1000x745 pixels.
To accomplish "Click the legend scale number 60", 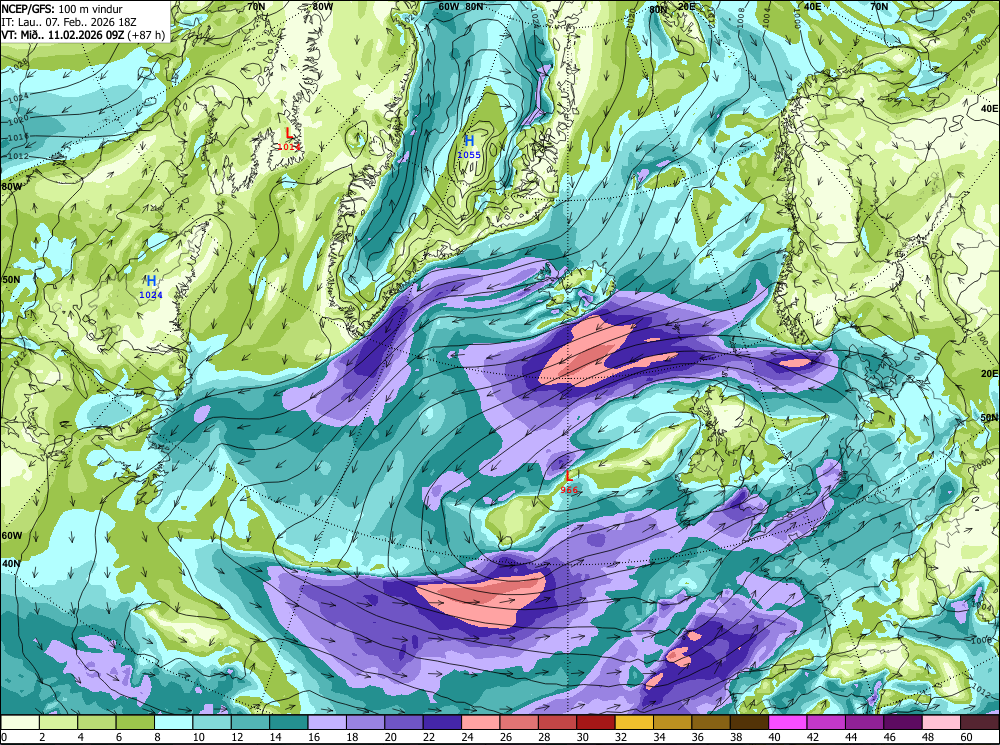I will 966,737.
